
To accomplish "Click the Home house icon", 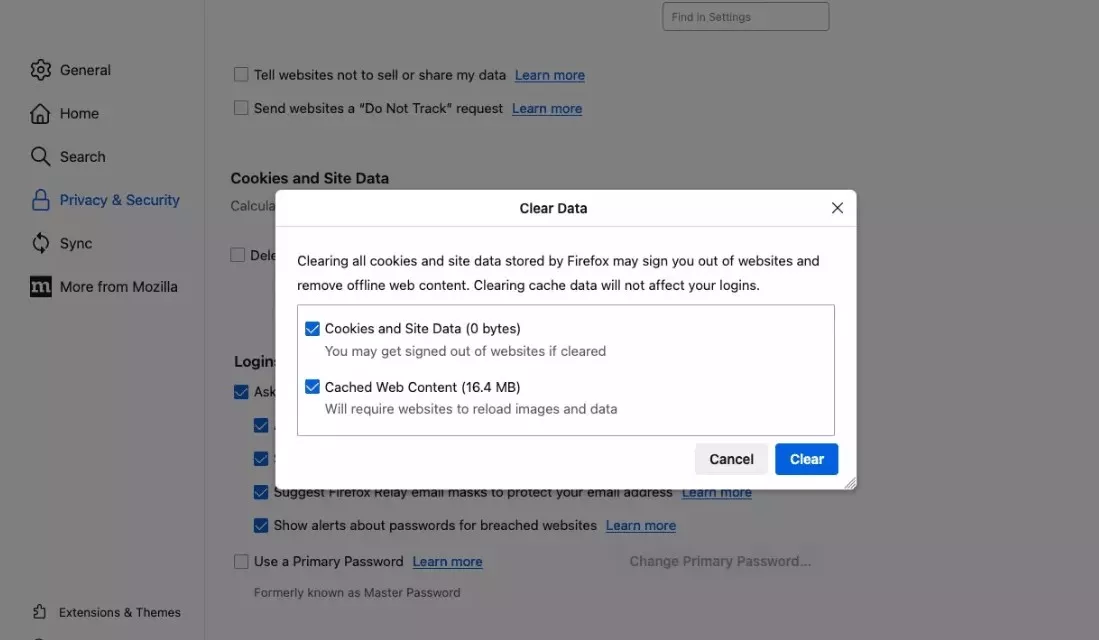I will point(40,113).
